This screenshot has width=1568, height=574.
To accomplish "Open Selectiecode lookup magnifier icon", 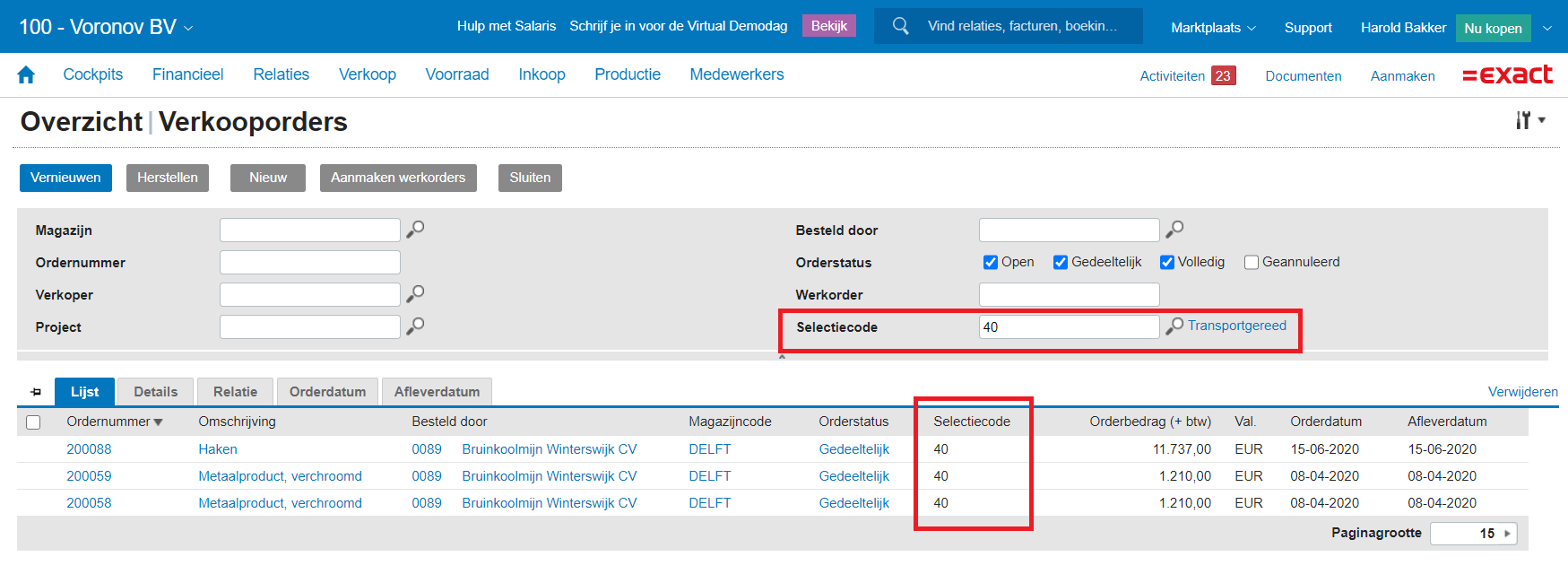I will pyautogui.click(x=1174, y=326).
